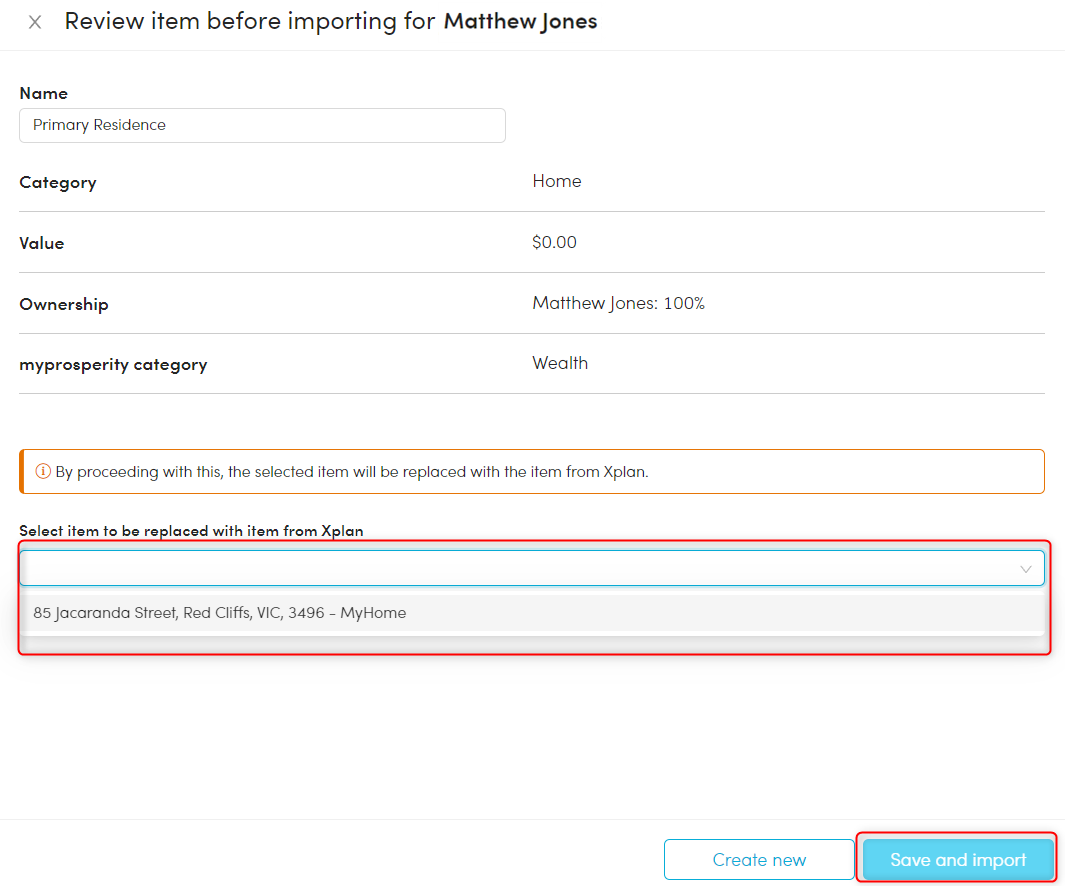Click the Matthew Jones name in the title
This screenshot has height=886, width=1065.
tap(520, 21)
